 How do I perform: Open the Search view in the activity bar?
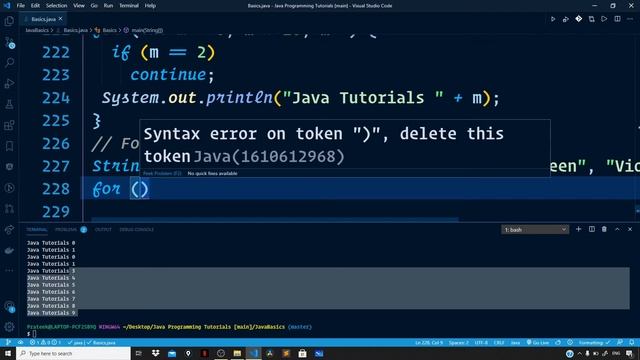coord(9,62)
